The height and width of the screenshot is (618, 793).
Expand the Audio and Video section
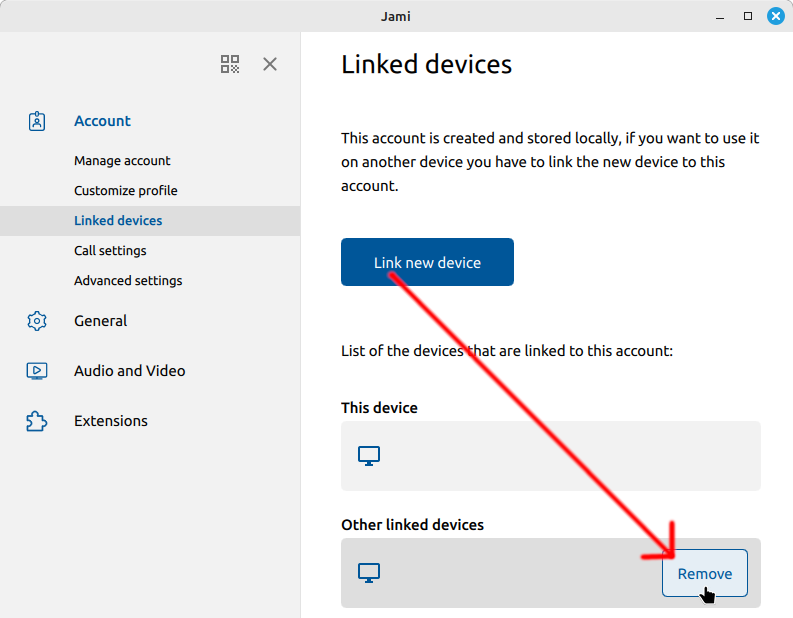129,371
